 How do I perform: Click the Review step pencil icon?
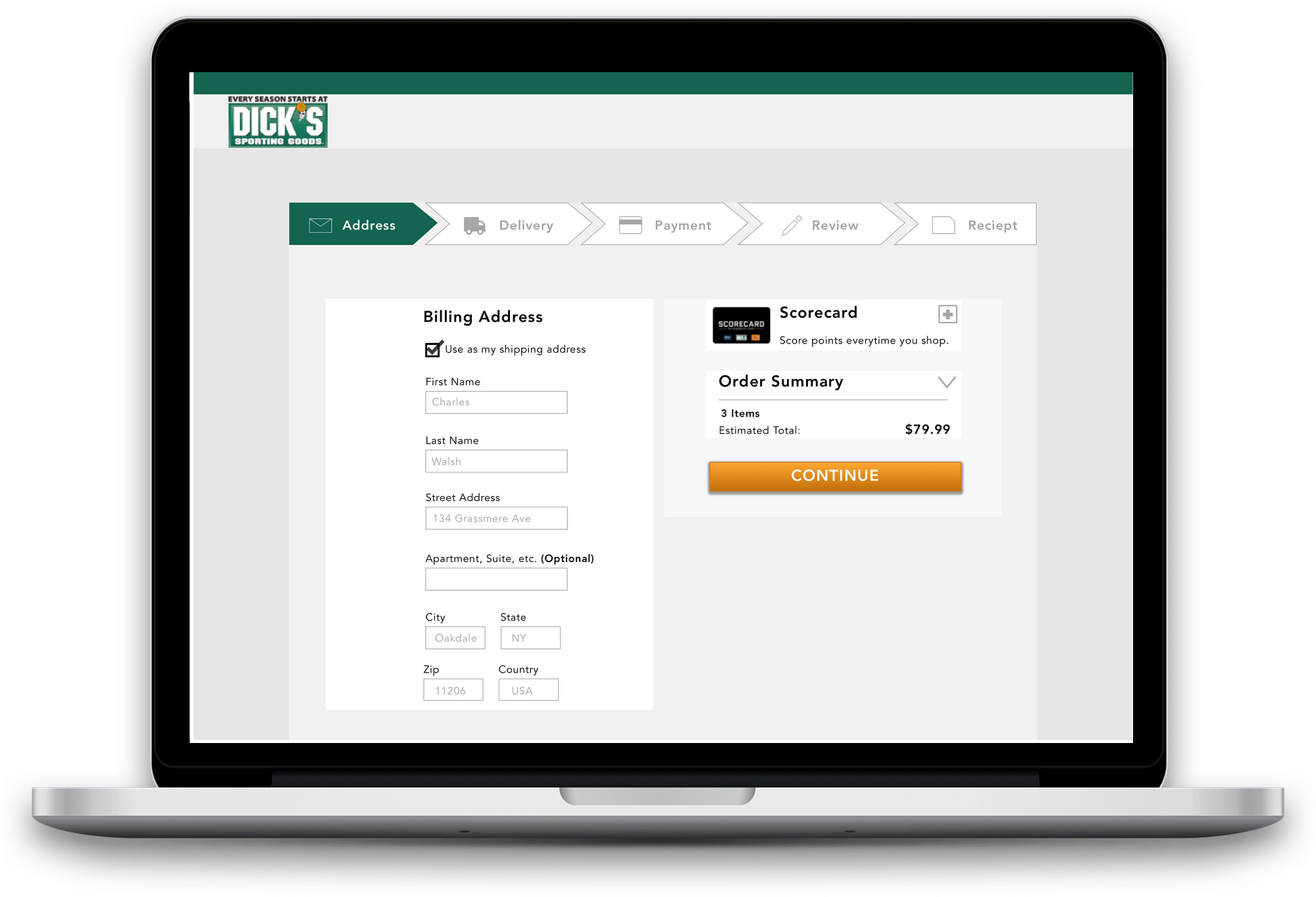793,225
